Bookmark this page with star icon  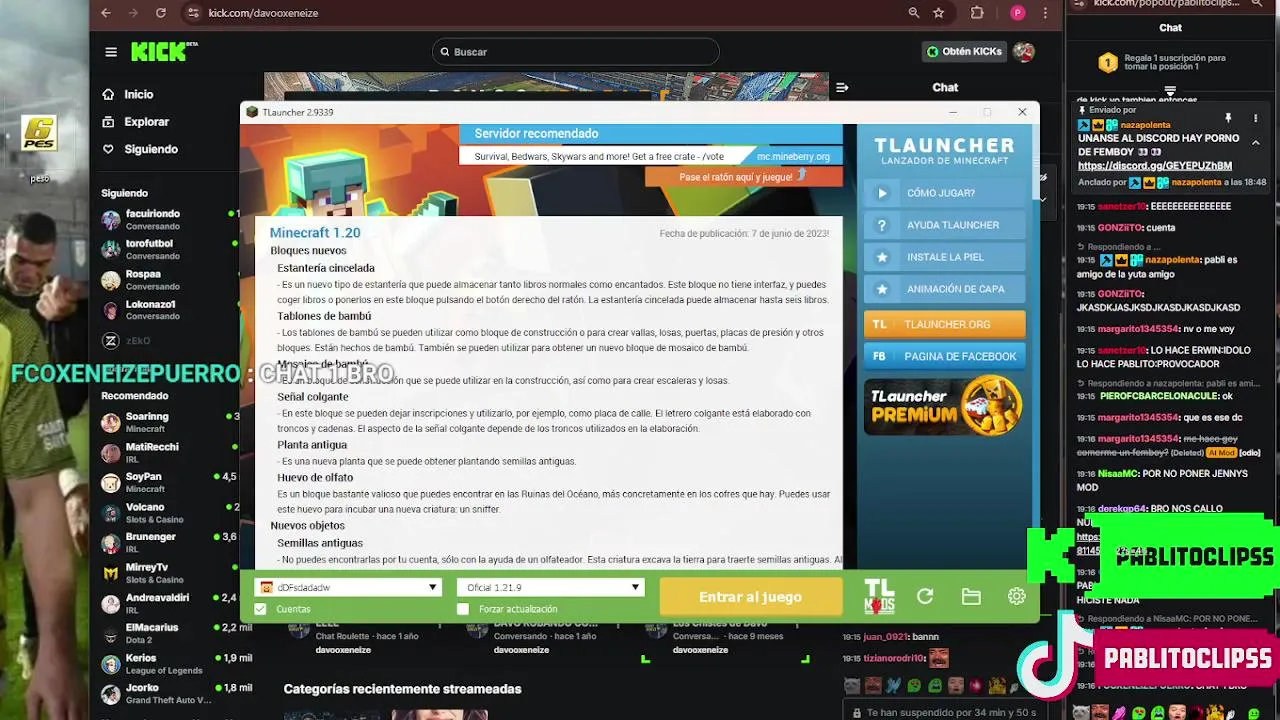click(939, 13)
